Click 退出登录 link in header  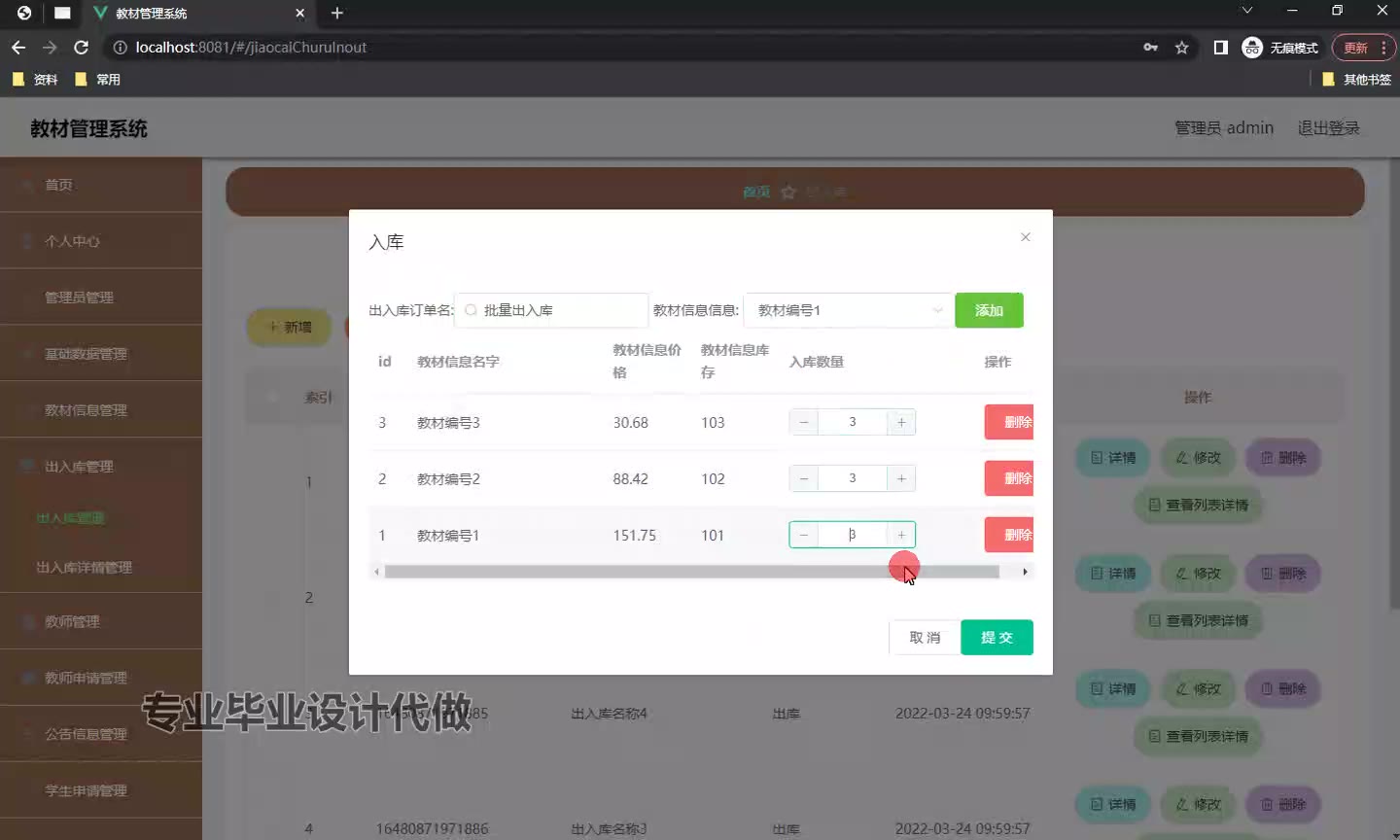[1328, 128]
